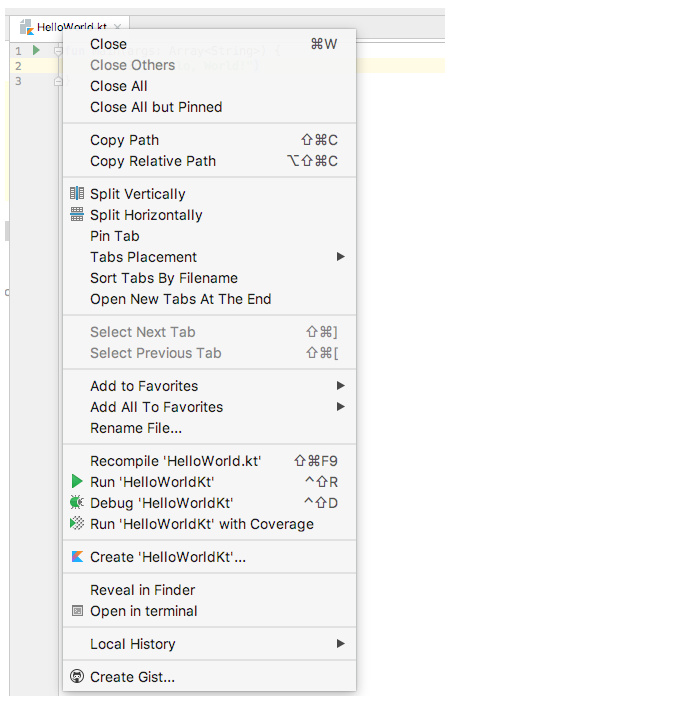The height and width of the screenshot is (711, 700).
Task: Click the Run with Coverage icon
Action: (77, 524)
